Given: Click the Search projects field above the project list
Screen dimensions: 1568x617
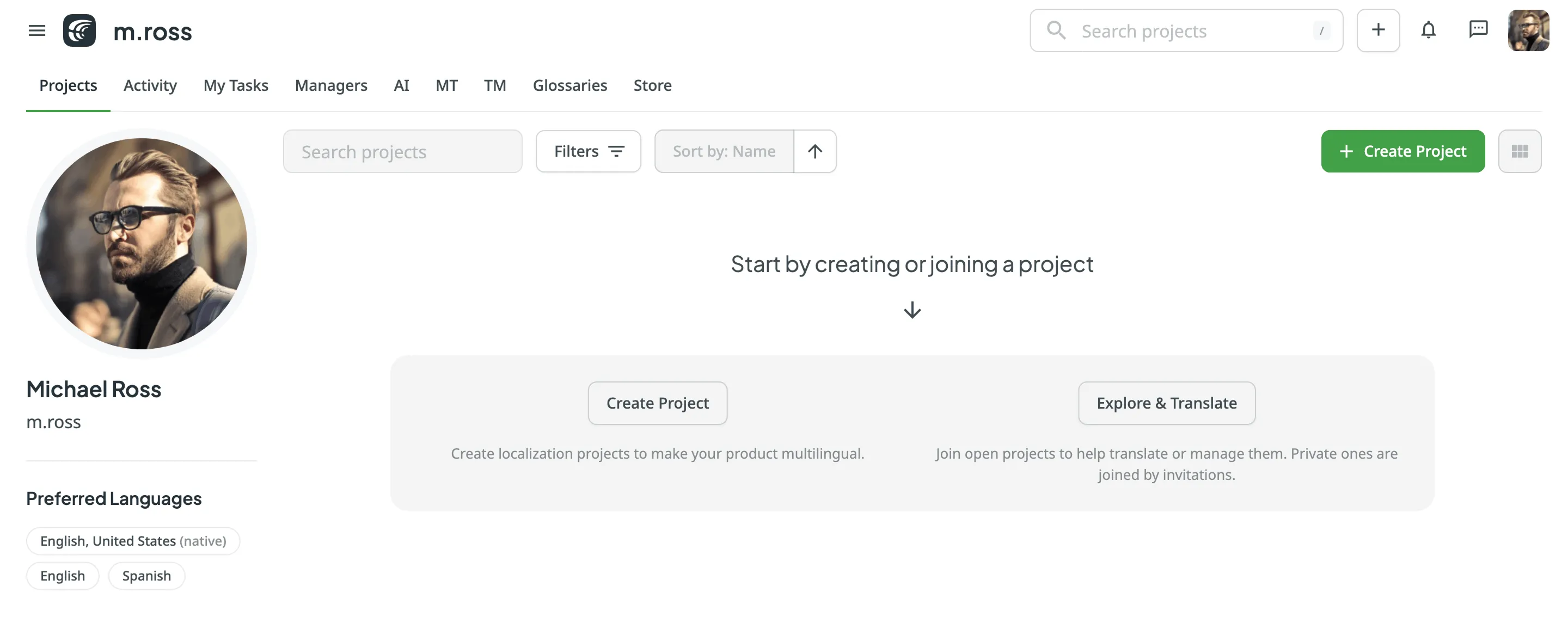Looking at the screenshot, I should click(x=402, y=151).
